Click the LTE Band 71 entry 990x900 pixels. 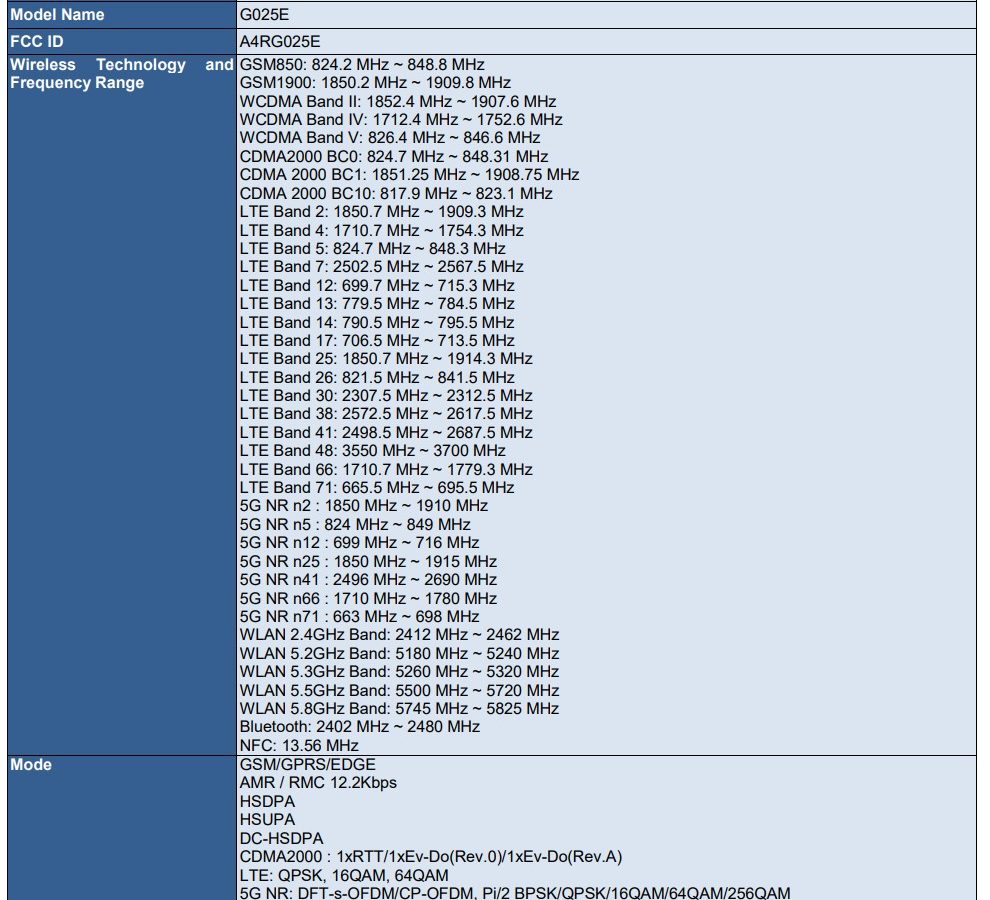click(x=377, y=488)
